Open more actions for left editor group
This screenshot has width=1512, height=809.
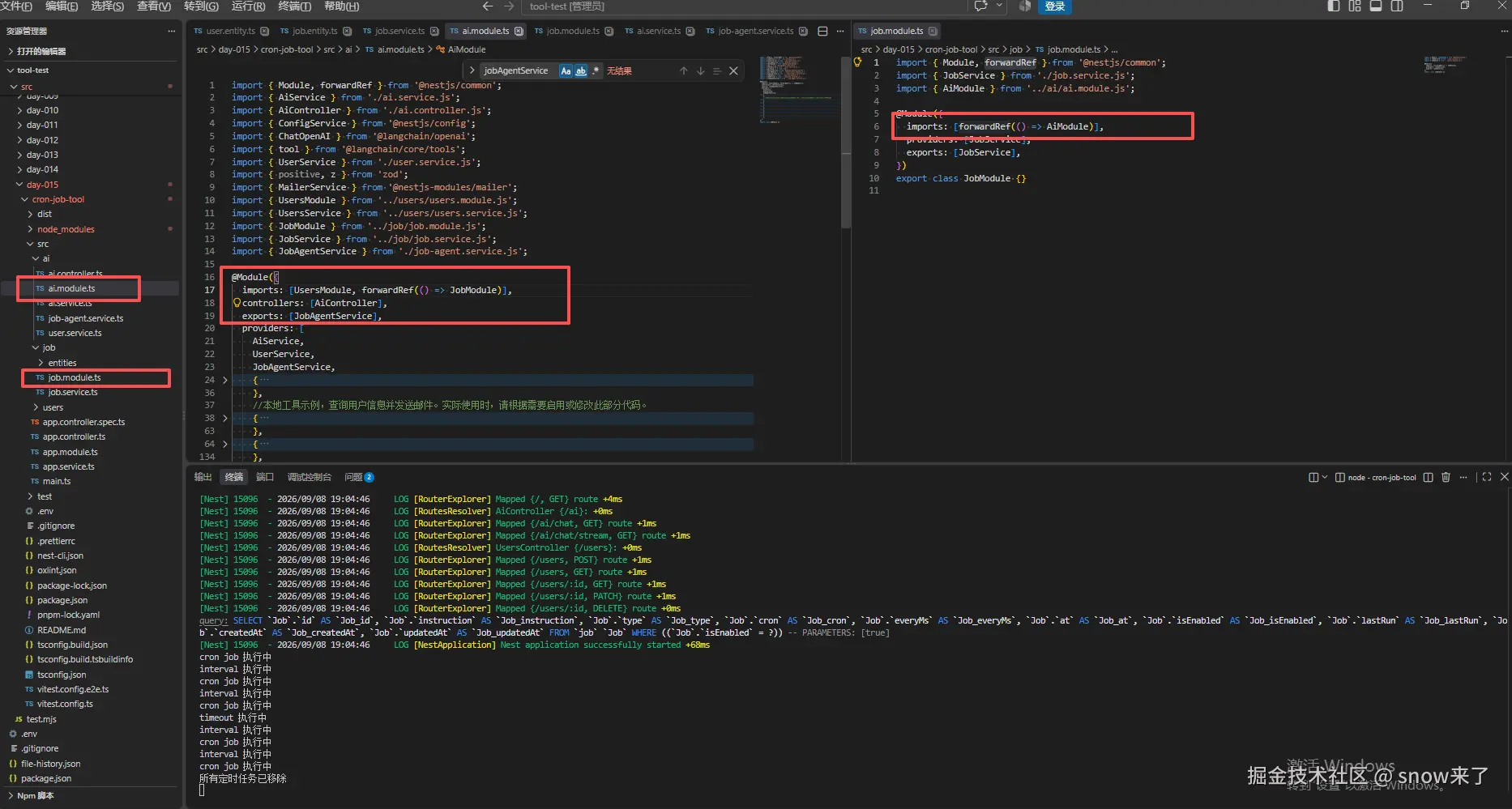840,31
